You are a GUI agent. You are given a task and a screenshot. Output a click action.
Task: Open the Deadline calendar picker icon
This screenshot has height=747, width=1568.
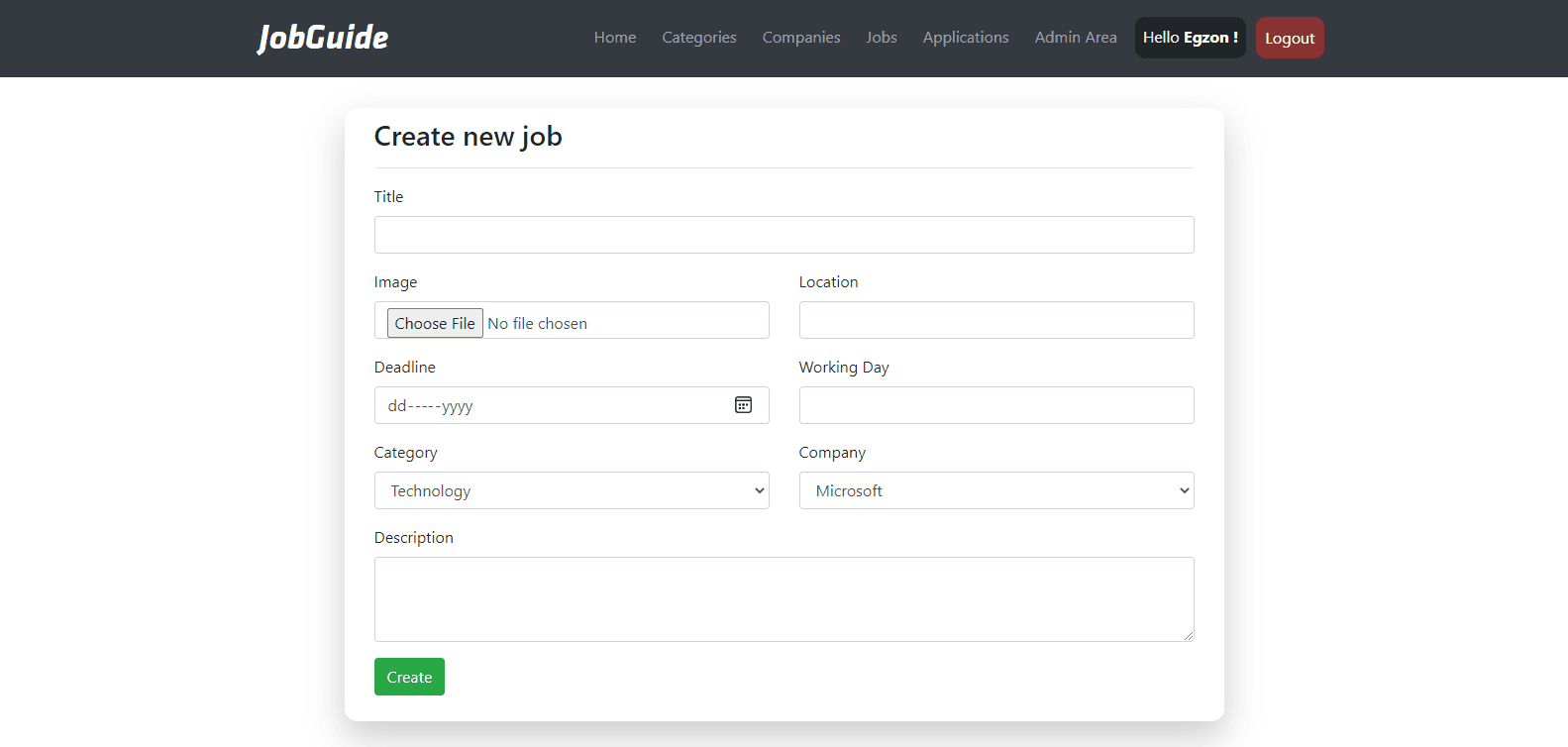click(743, 405)
